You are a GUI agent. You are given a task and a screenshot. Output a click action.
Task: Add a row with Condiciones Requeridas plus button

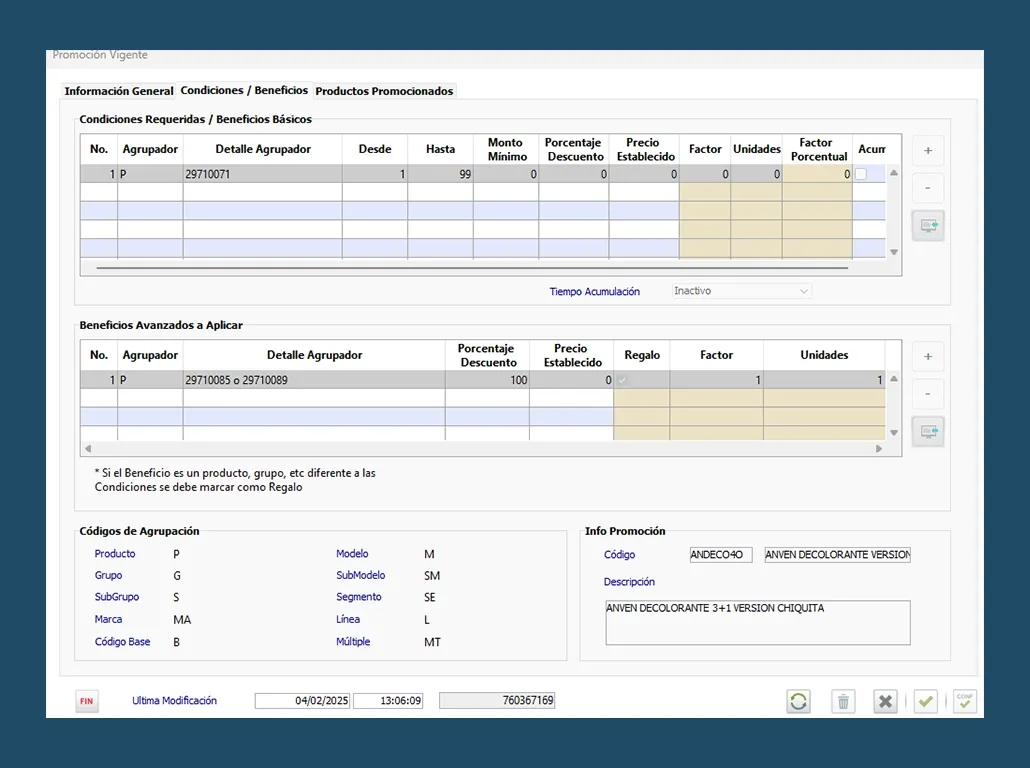pyautogui.click(x=928, y=151)
